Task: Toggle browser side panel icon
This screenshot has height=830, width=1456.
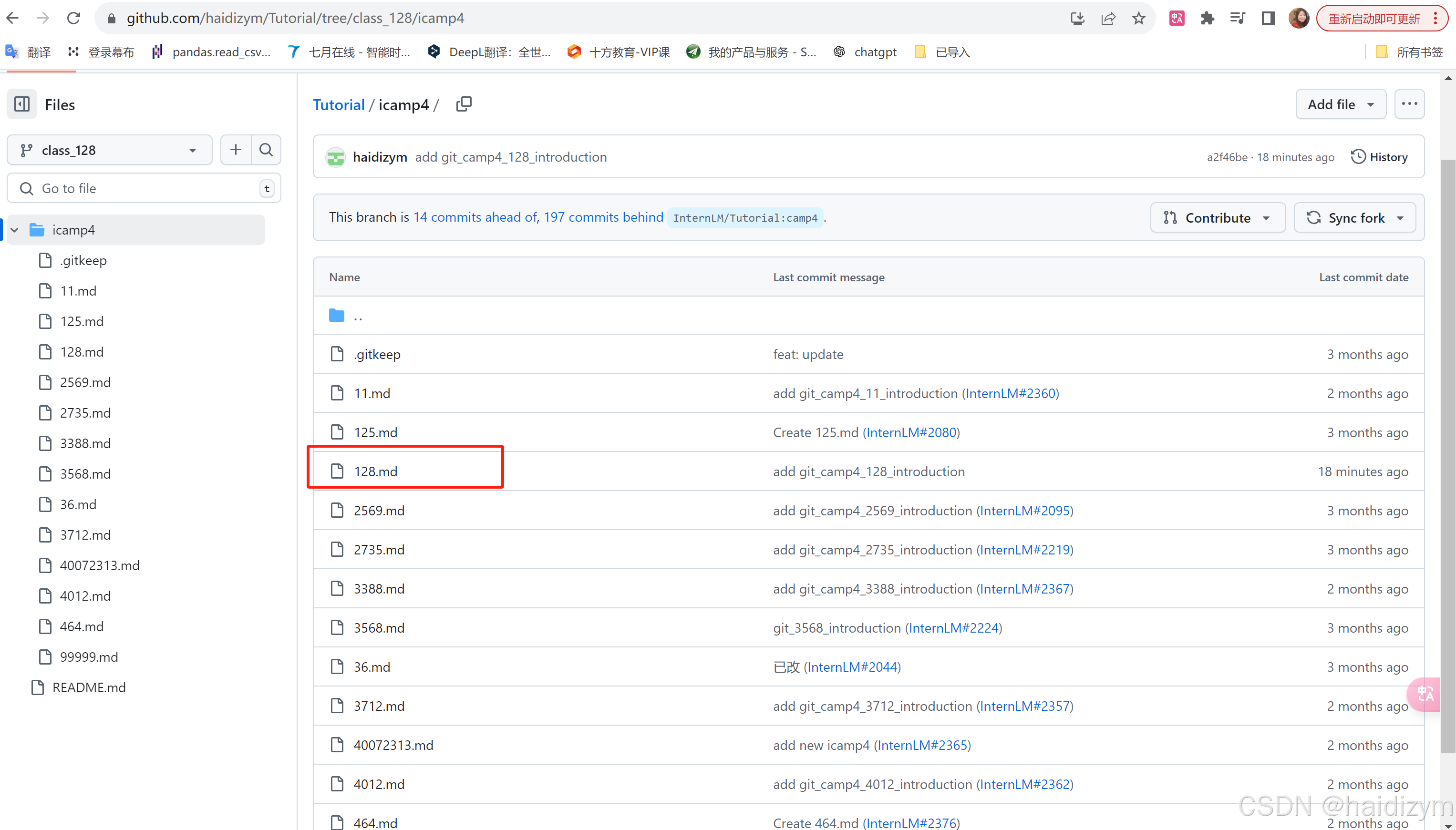Action: click(1268, 18)
